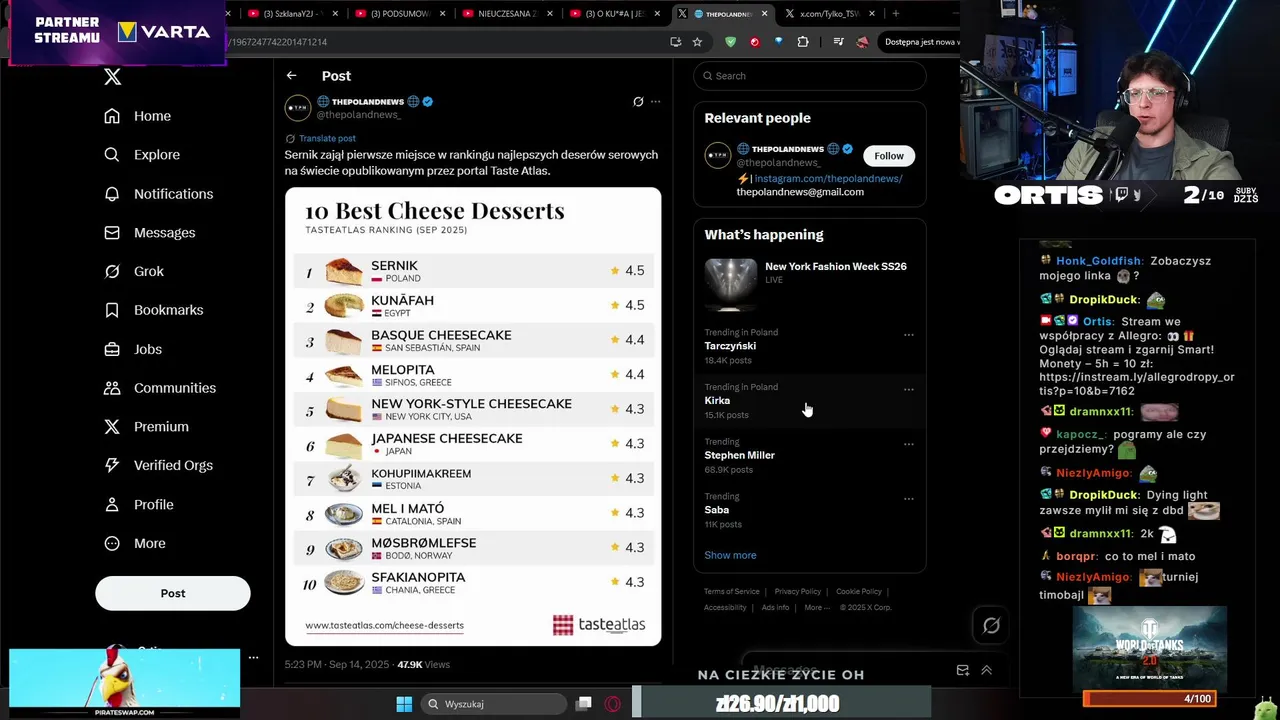1280x720 pixels.
Task: Switch to the x.com/Tylko_TSW tab
Action: pos(829,14)
